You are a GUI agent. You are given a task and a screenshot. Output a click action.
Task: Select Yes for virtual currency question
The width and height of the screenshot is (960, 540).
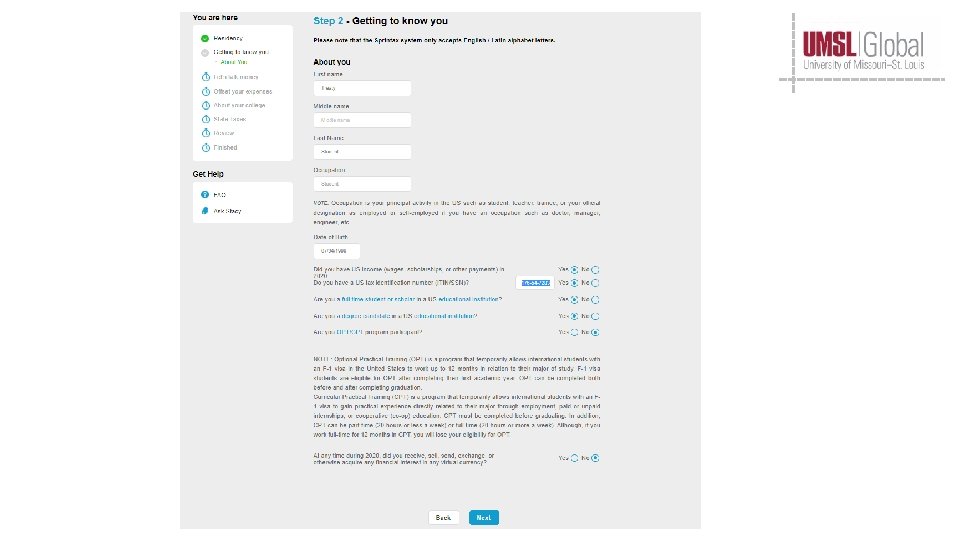click(574, 458)
